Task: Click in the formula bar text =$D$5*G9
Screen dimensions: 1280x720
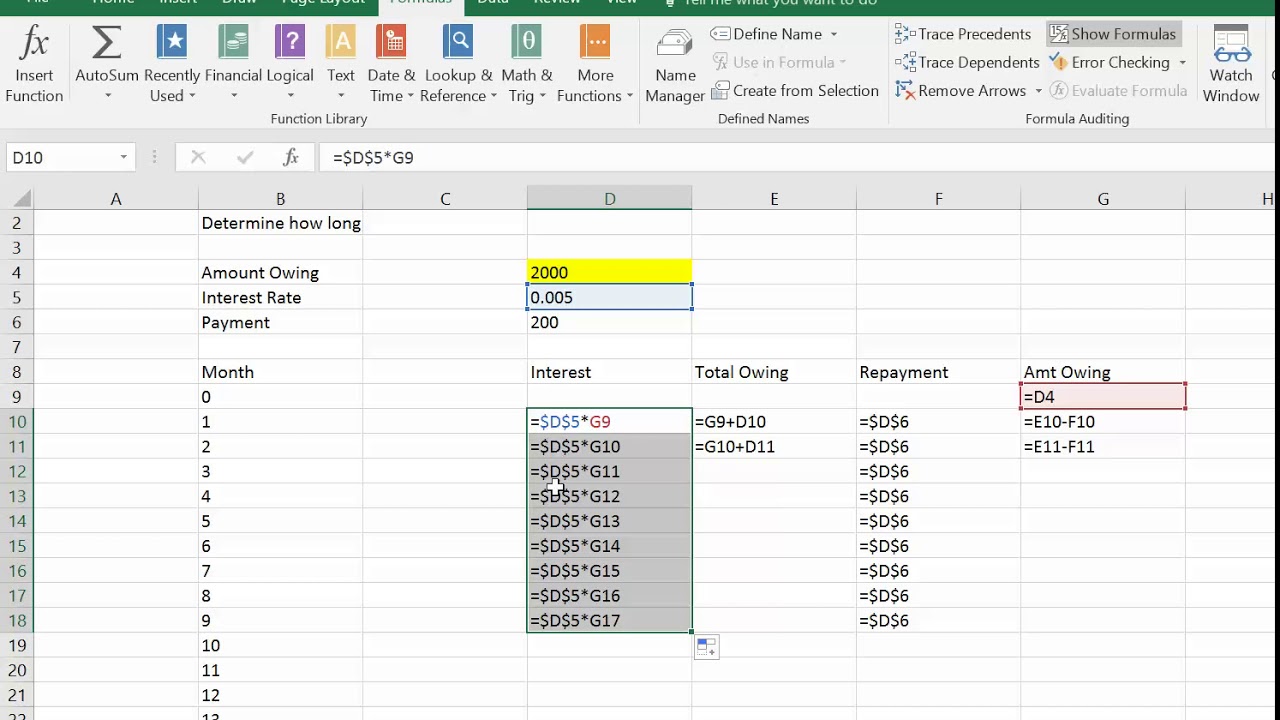Action: 373,157
